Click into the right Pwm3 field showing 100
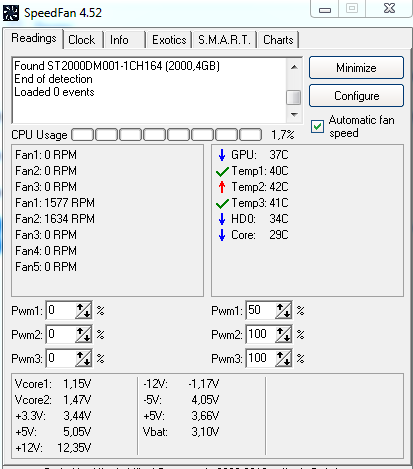413x469 pixels. pos(261,359)
